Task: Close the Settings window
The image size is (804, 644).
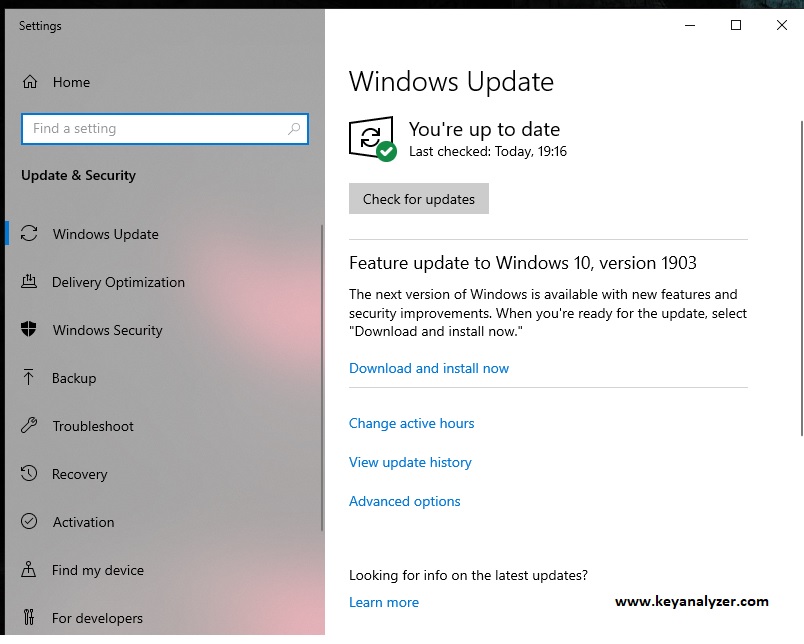Action: (x=781, y=25)
